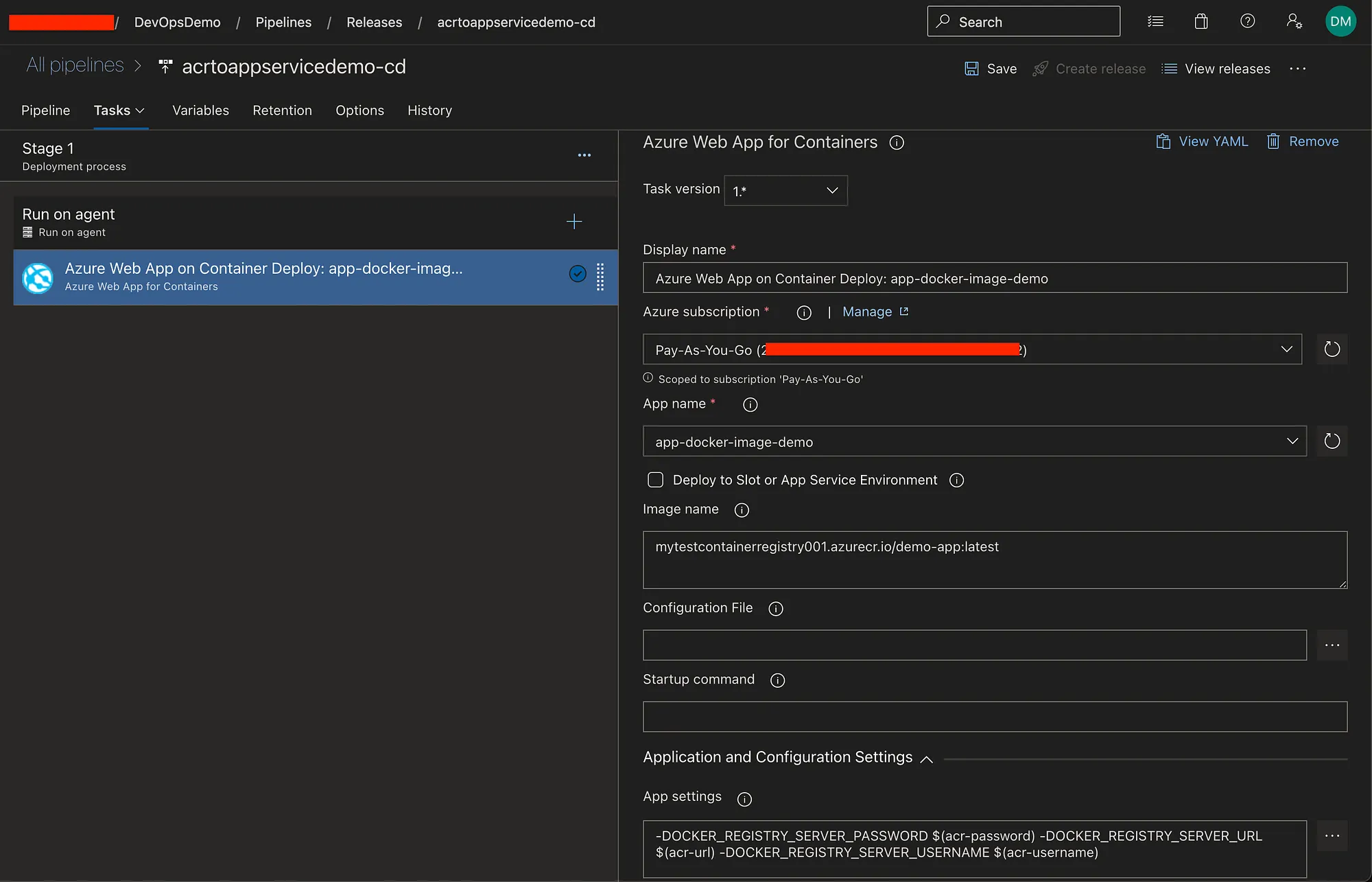Edit the Display name field

point(995,278)
